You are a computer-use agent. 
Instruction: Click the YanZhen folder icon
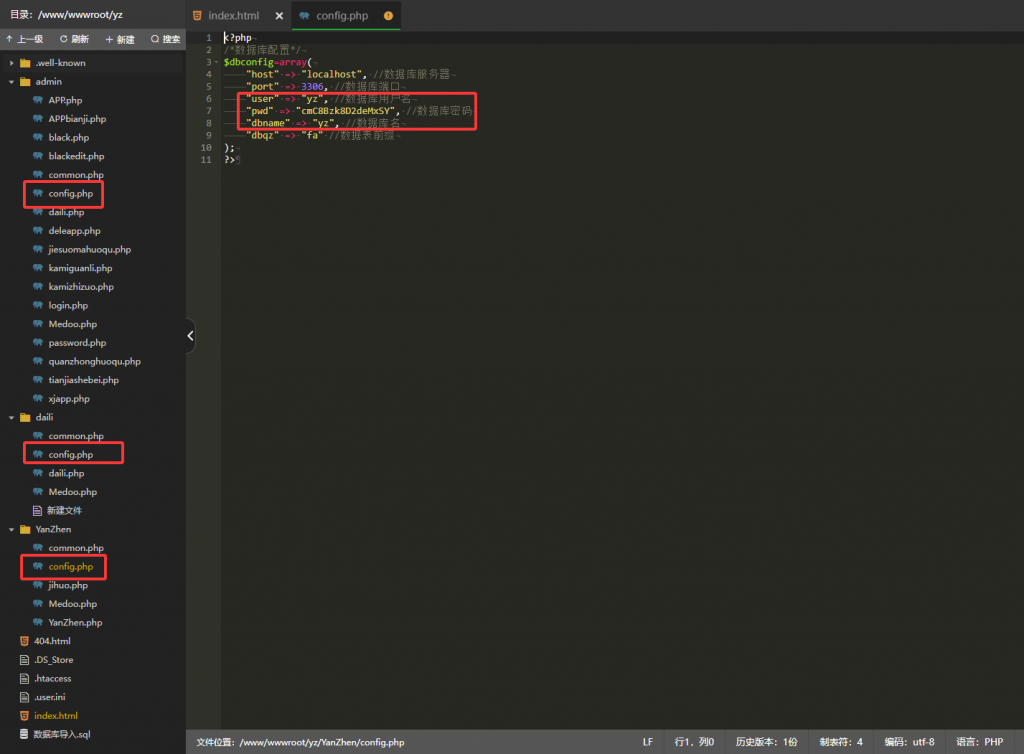[x=25, y=529]
